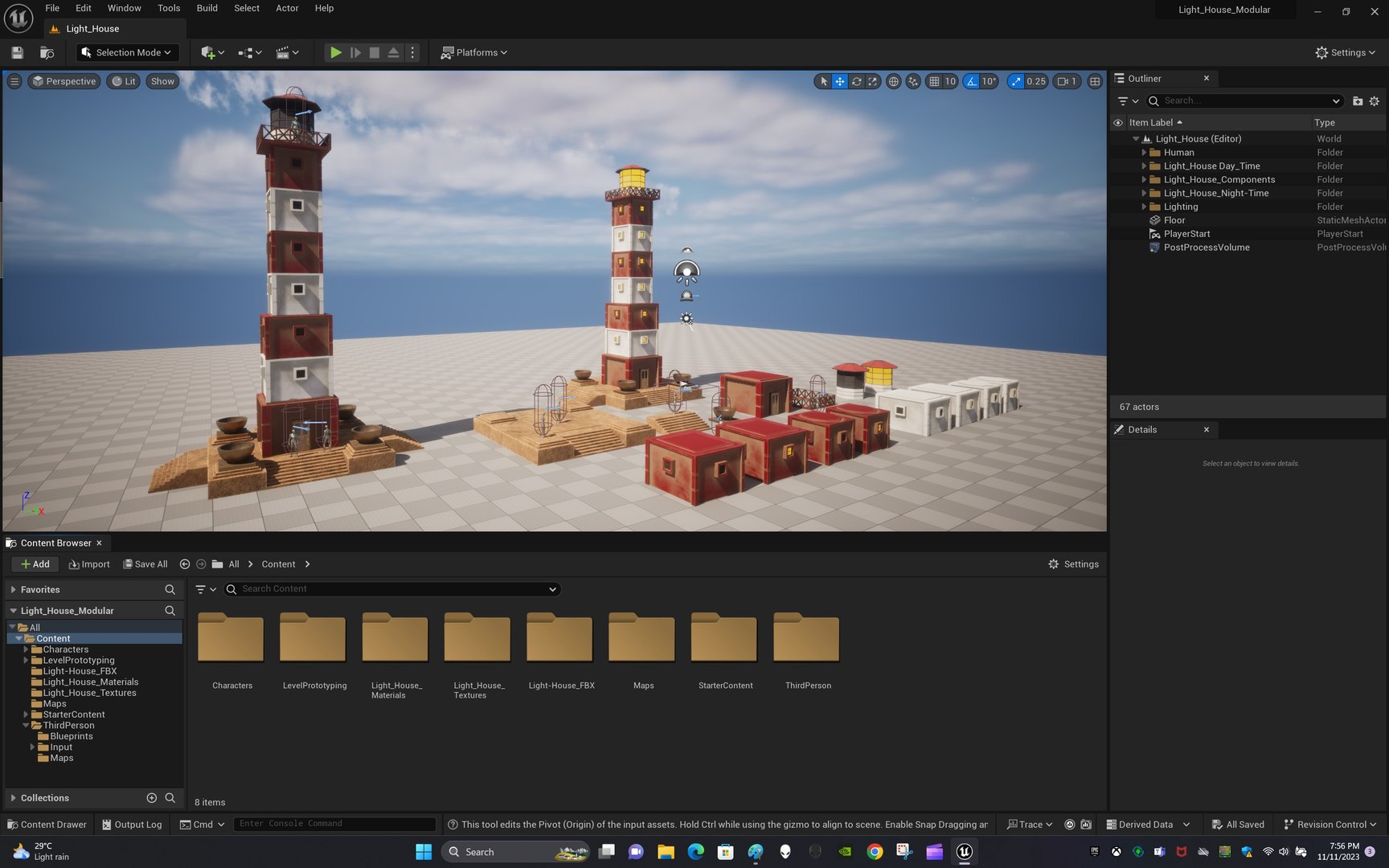Open the add content quick menu
This screenshot has height=868, width=1389.
(x=212, y=52)
